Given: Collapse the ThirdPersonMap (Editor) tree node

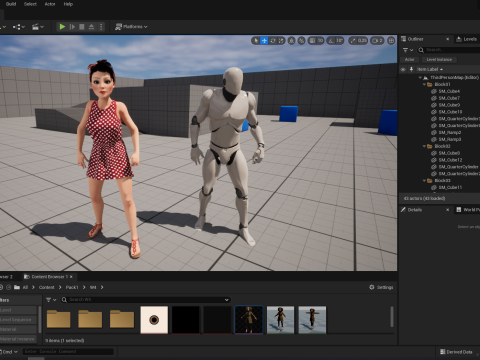Looking at the screenshot, I should coord(420,77).
